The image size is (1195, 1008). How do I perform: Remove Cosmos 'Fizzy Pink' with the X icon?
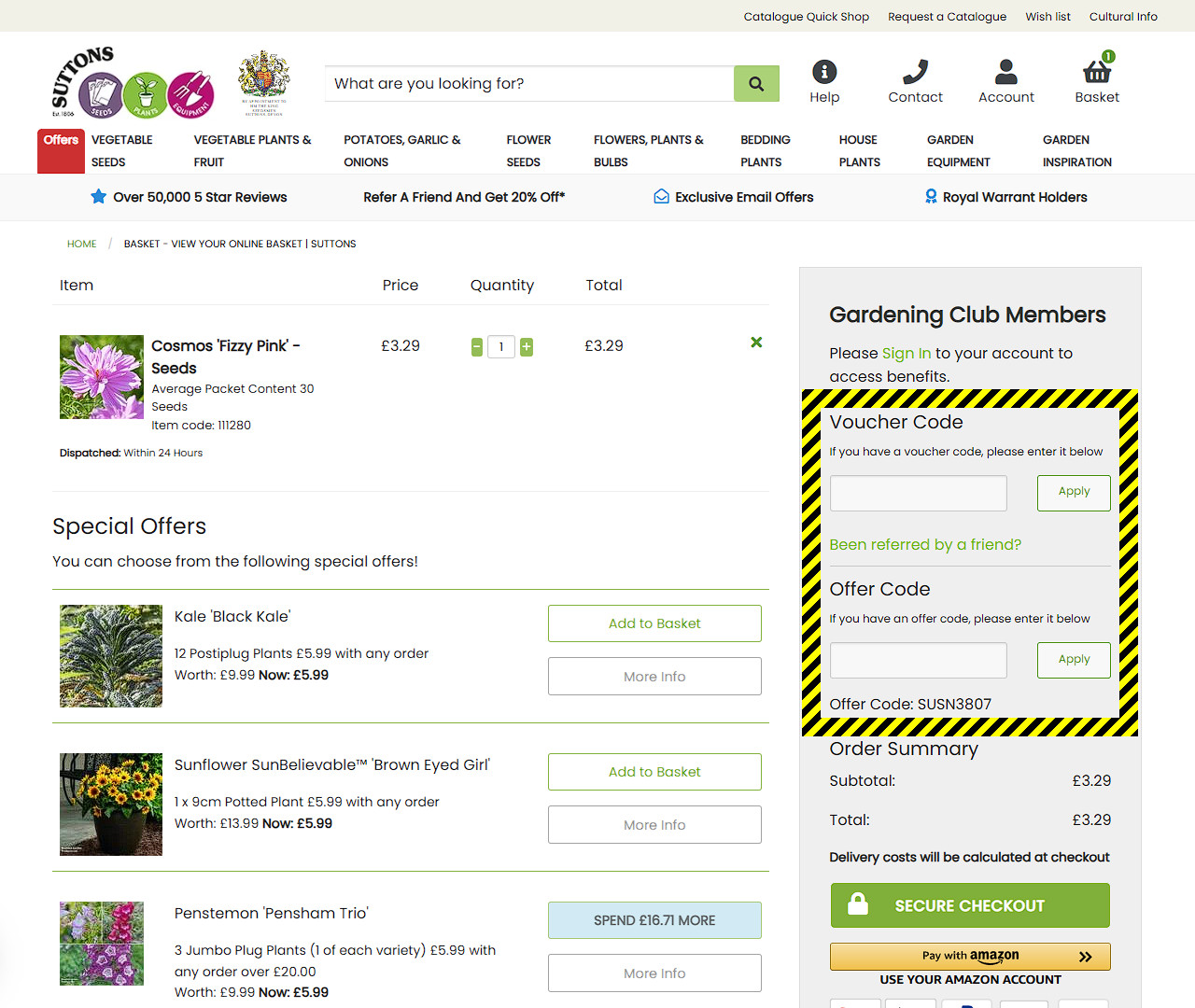[756, 343]
